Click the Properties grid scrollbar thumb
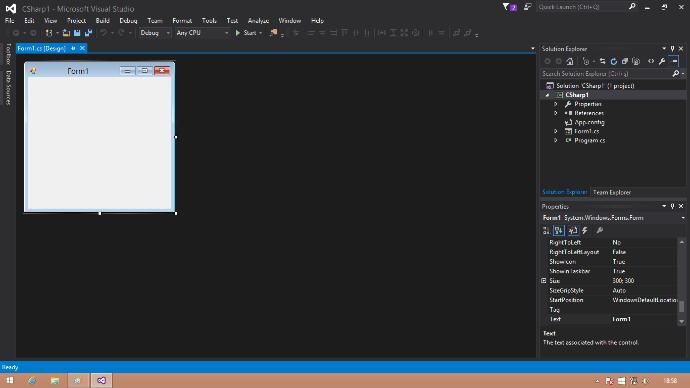The image size is (690, 388). [682, 306]
